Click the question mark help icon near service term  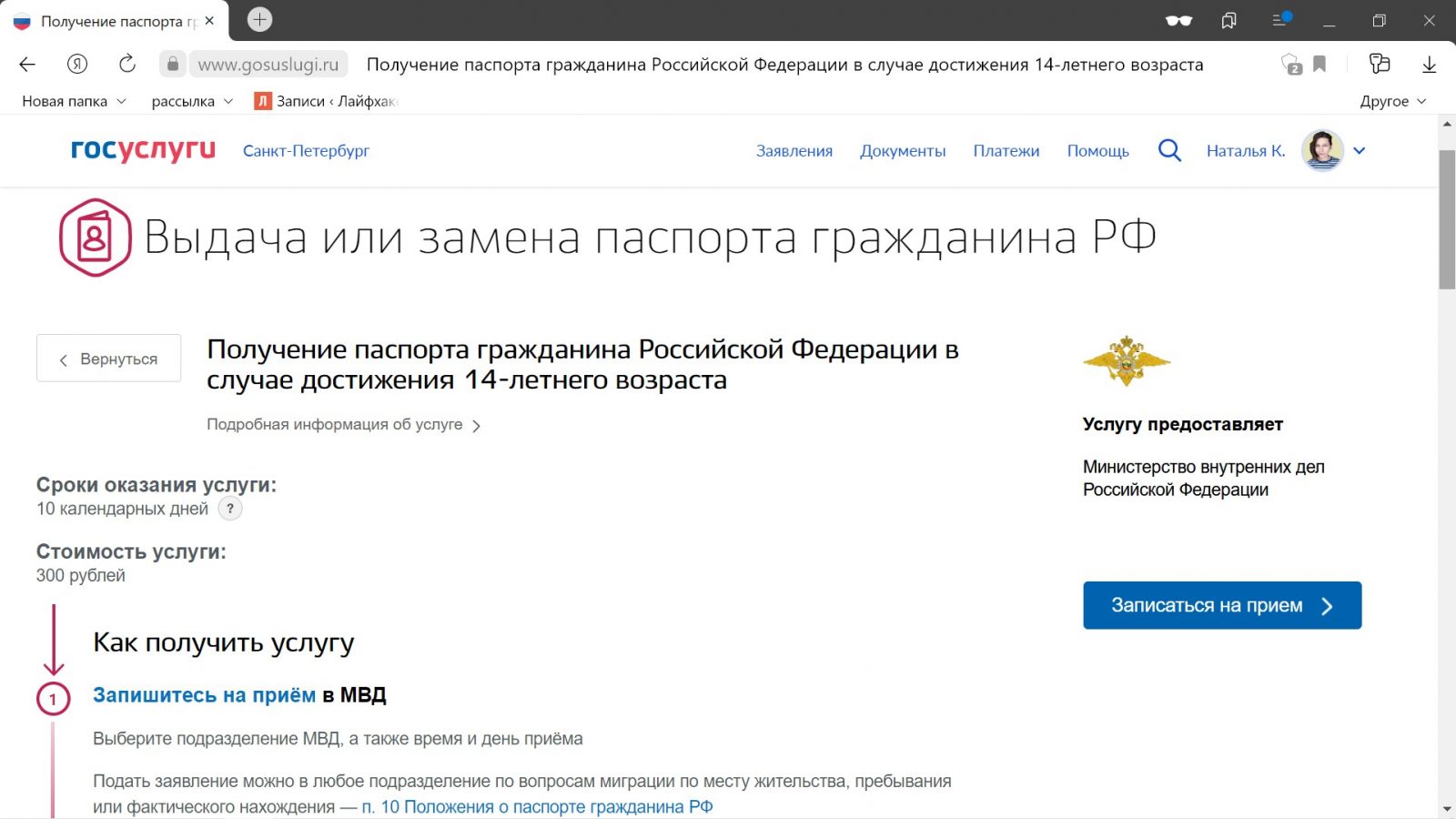click(x=230, y=509)
